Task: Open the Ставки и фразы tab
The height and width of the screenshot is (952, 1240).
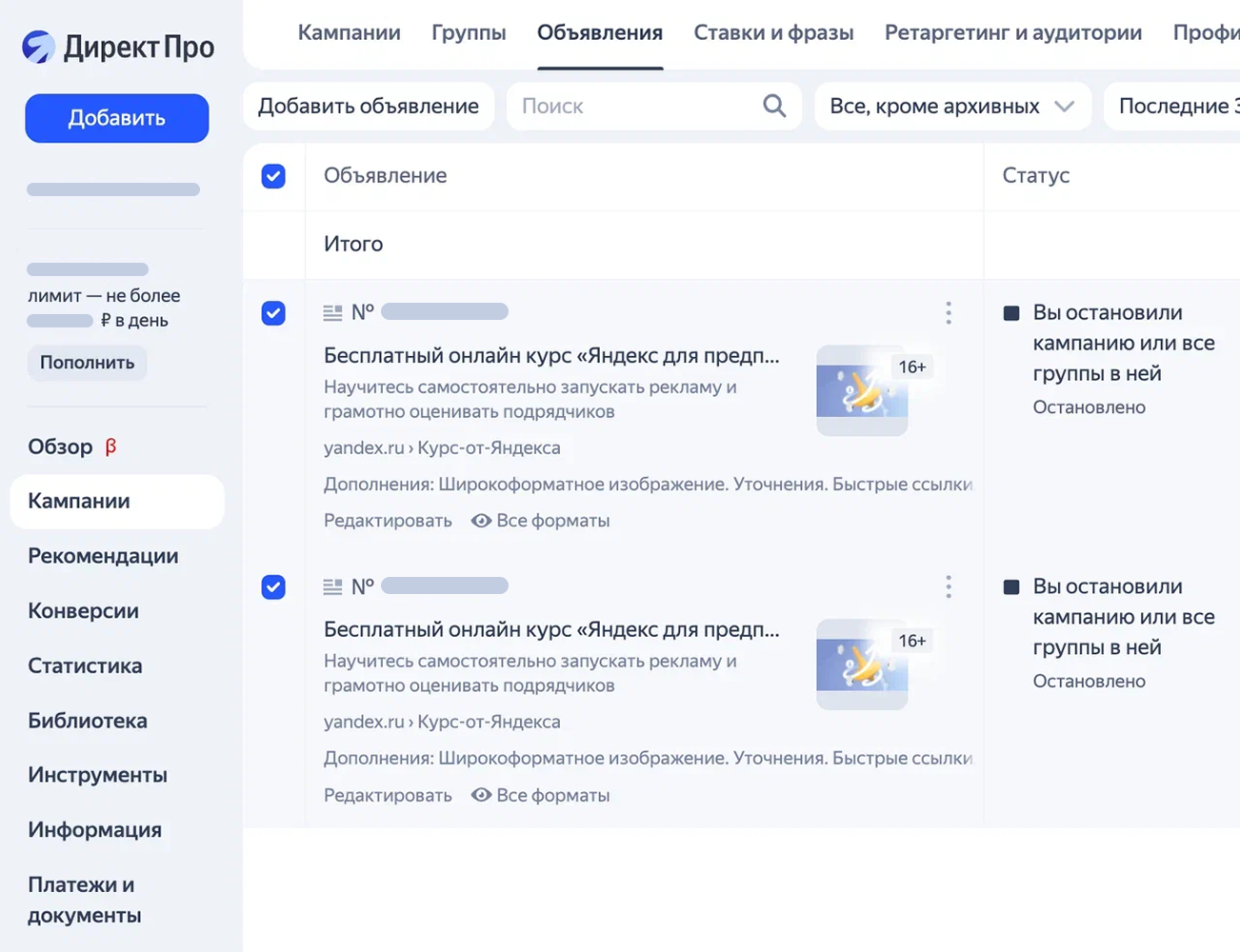Action: coord(773,32)
